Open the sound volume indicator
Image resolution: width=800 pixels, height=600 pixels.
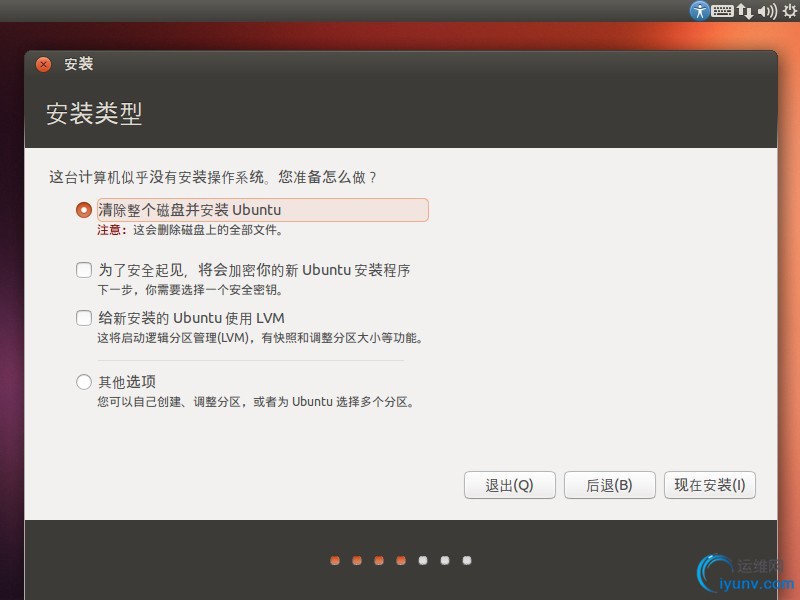point(767,11)
